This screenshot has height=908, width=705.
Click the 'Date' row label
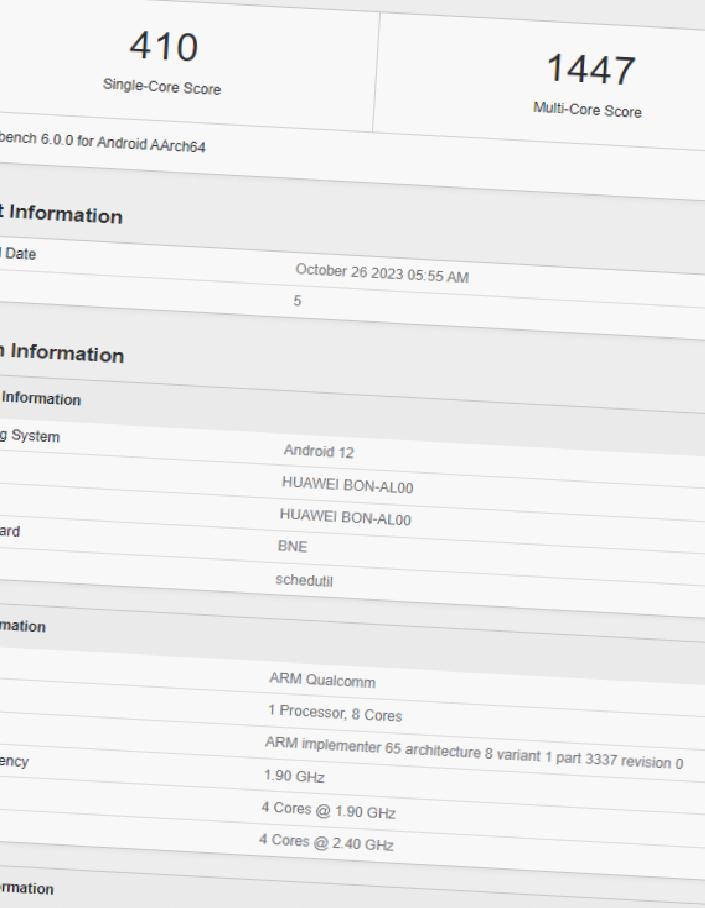pos(20,254)
